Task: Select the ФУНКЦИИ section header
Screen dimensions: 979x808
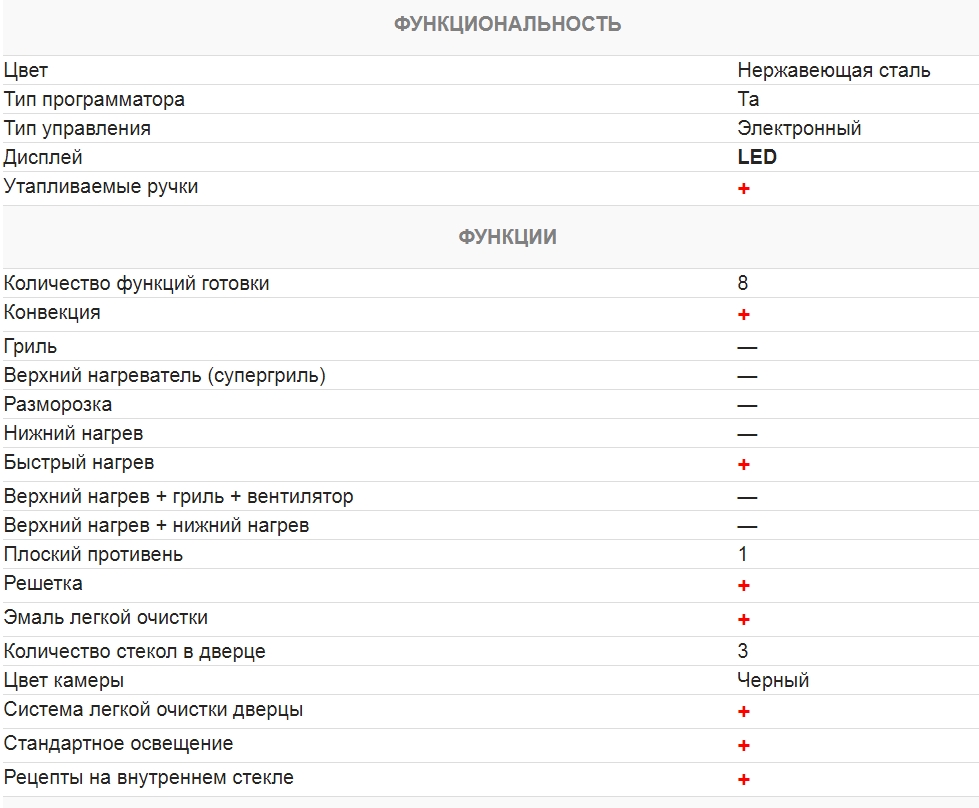Action: click(x=507, y=238)
